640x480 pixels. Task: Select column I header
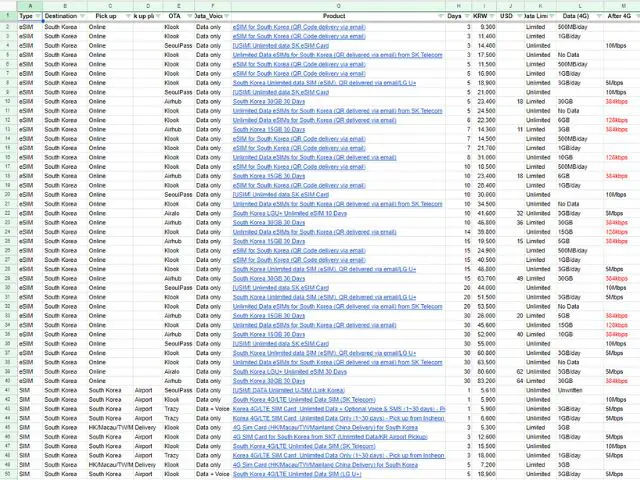pyautogui.click(x=484, y=6)
